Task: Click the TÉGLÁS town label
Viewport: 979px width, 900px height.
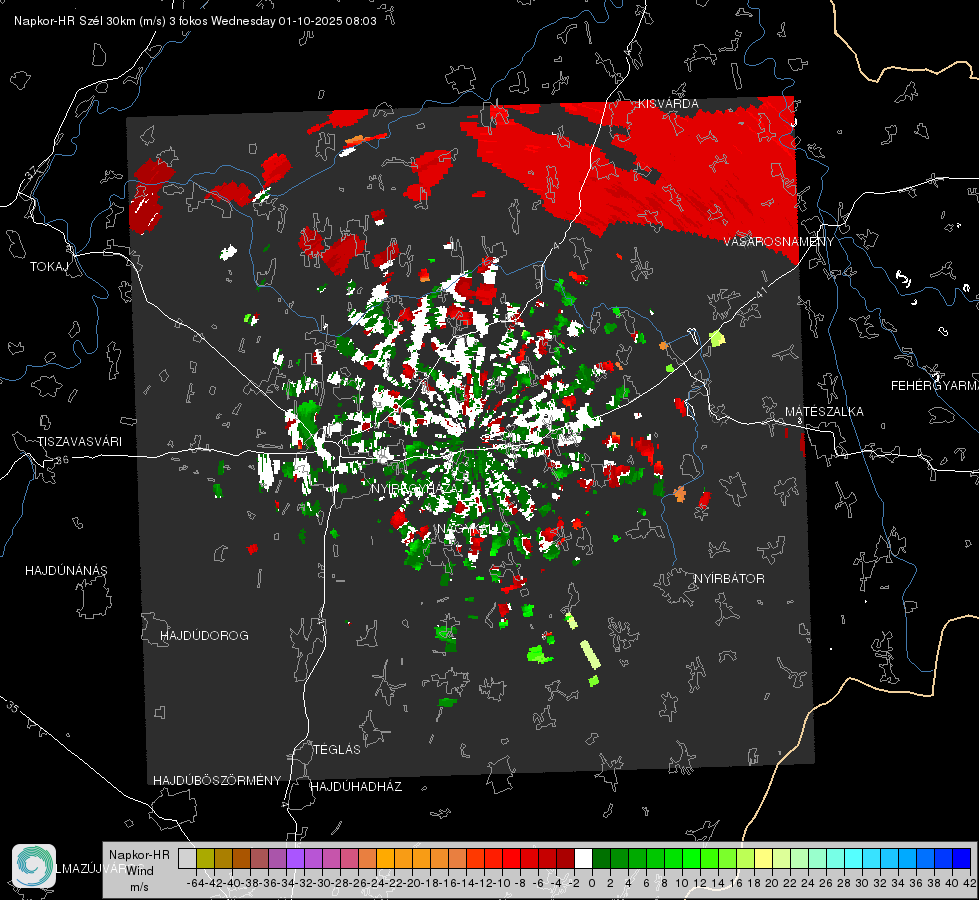Action: coord(337,749)
